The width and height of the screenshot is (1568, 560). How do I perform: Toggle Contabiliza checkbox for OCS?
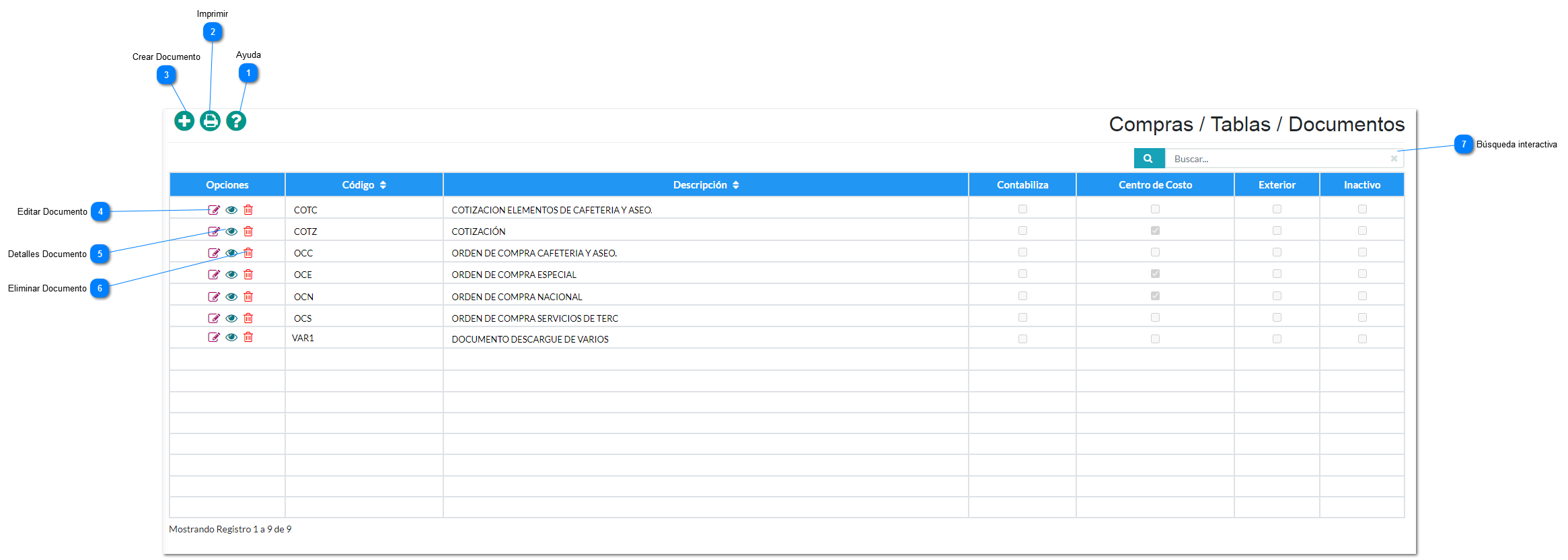pyautogui.click(x=1022, y=318)
